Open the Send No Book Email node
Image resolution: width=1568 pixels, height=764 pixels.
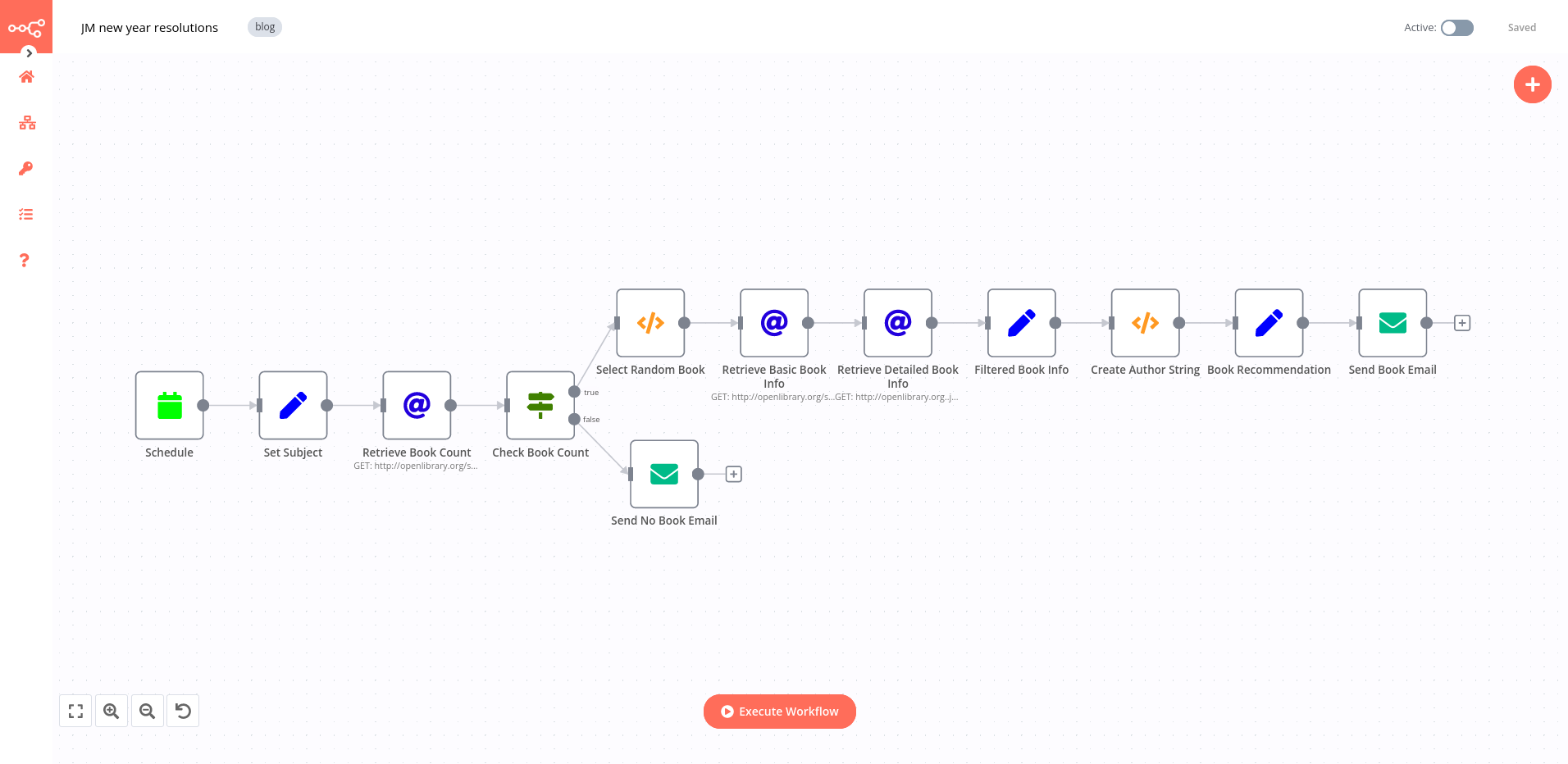click(663, 474)
